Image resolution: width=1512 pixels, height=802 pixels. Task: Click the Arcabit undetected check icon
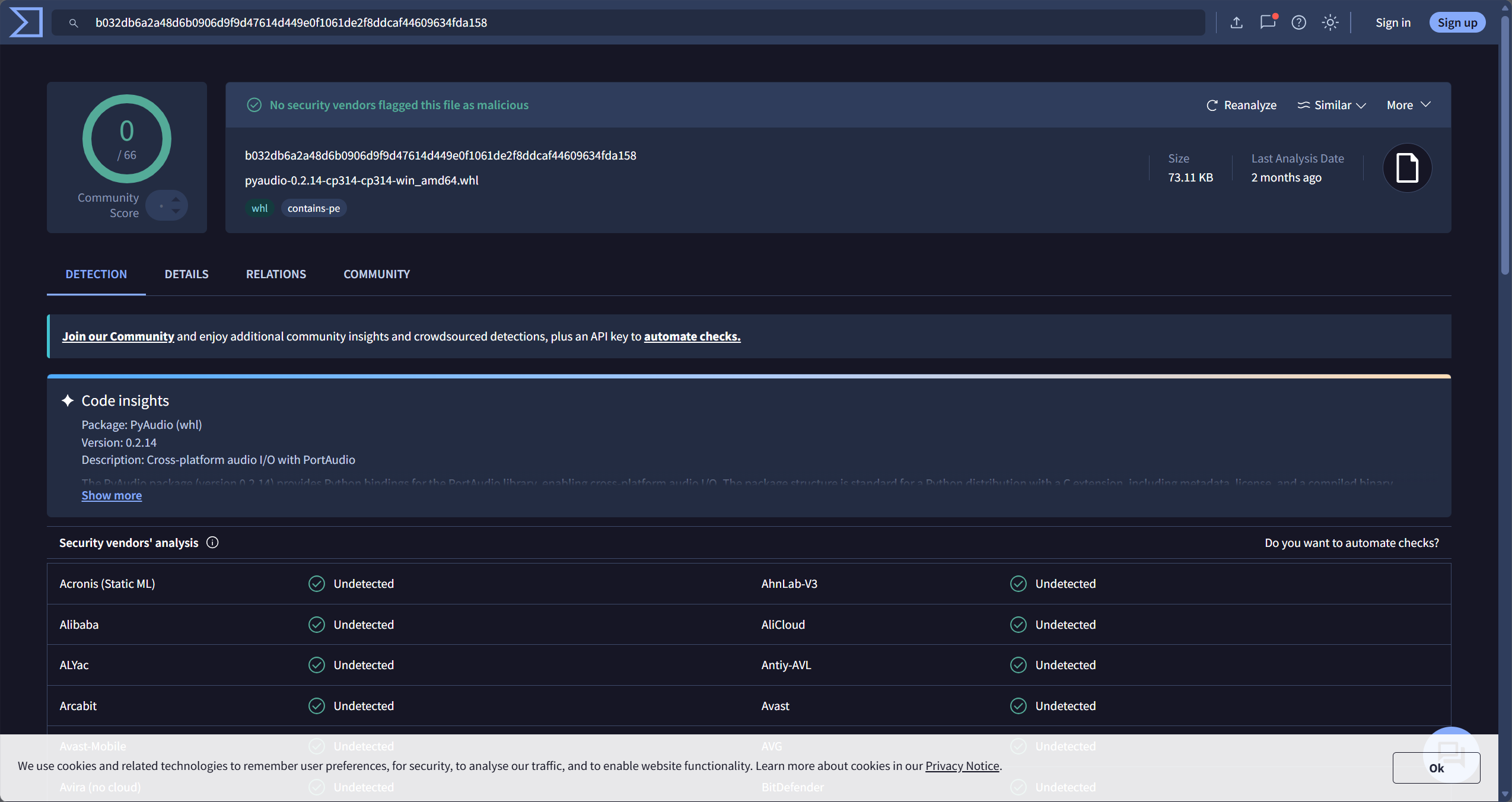pos(317,706)
